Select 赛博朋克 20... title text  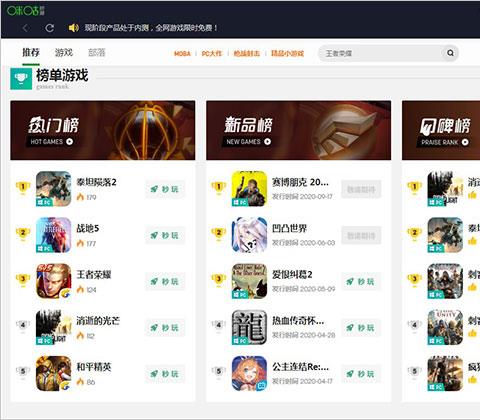[x=300, y=182]
